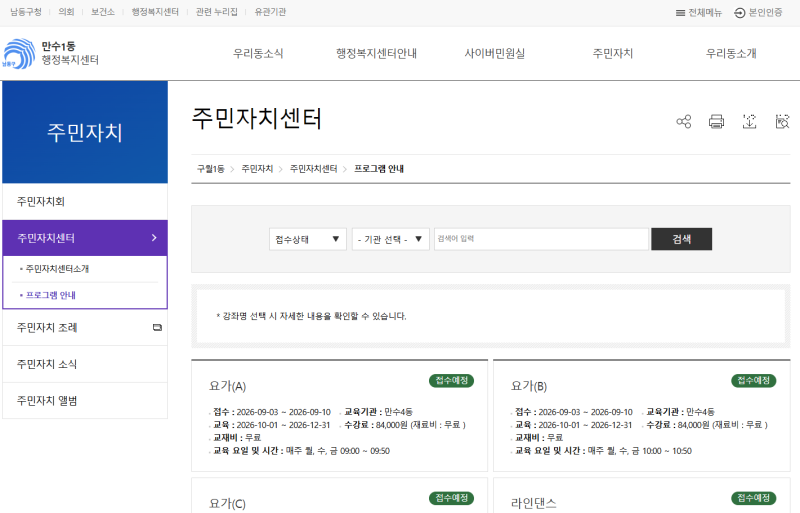Click 주민자치센터 breadcrumb link
Screen dimensions: 800x513
pyautogui.click(x=313, y=168)
